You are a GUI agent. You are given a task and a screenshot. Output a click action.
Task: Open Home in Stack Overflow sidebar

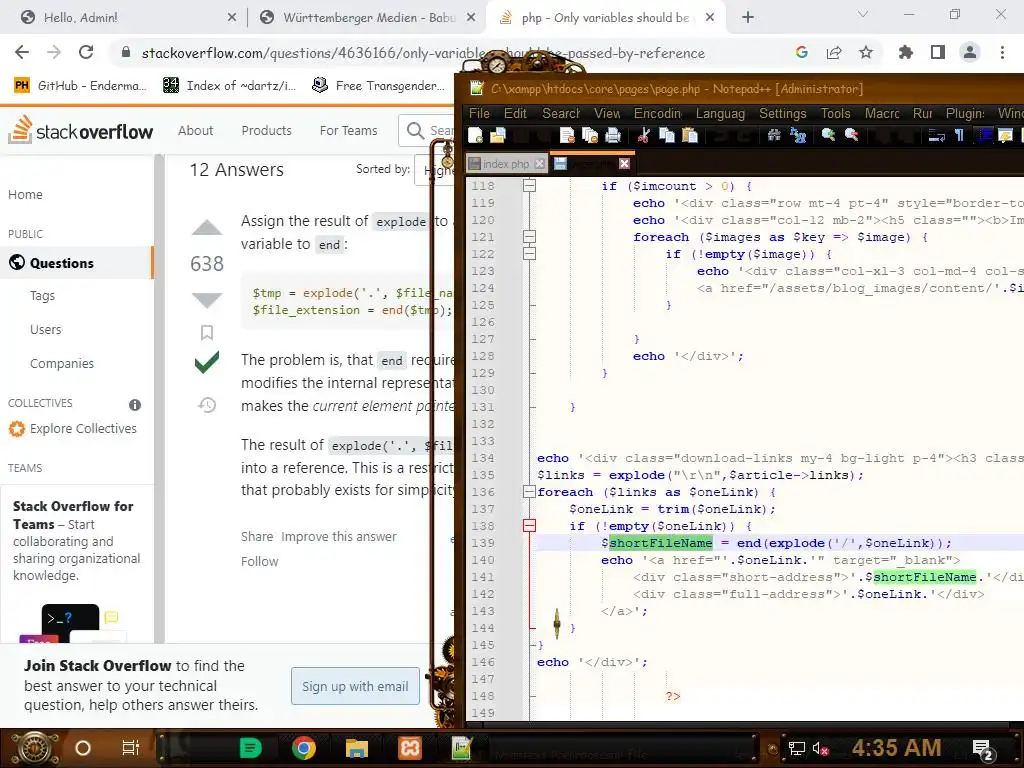[25, 195]
